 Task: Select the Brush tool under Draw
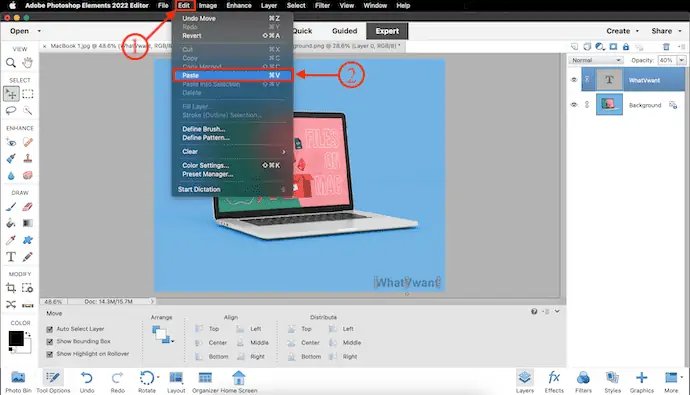click(x=11, y=206)
